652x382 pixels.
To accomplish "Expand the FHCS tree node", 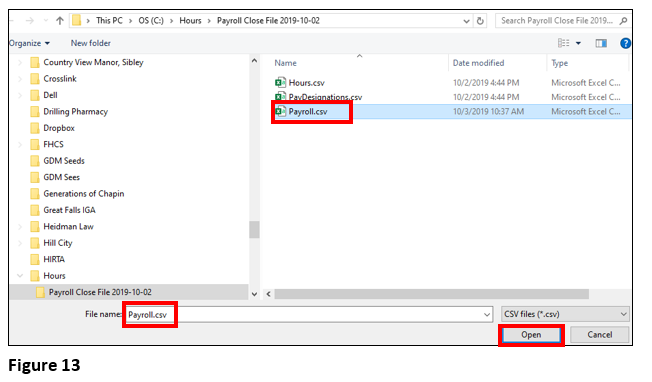I will 20,145.
